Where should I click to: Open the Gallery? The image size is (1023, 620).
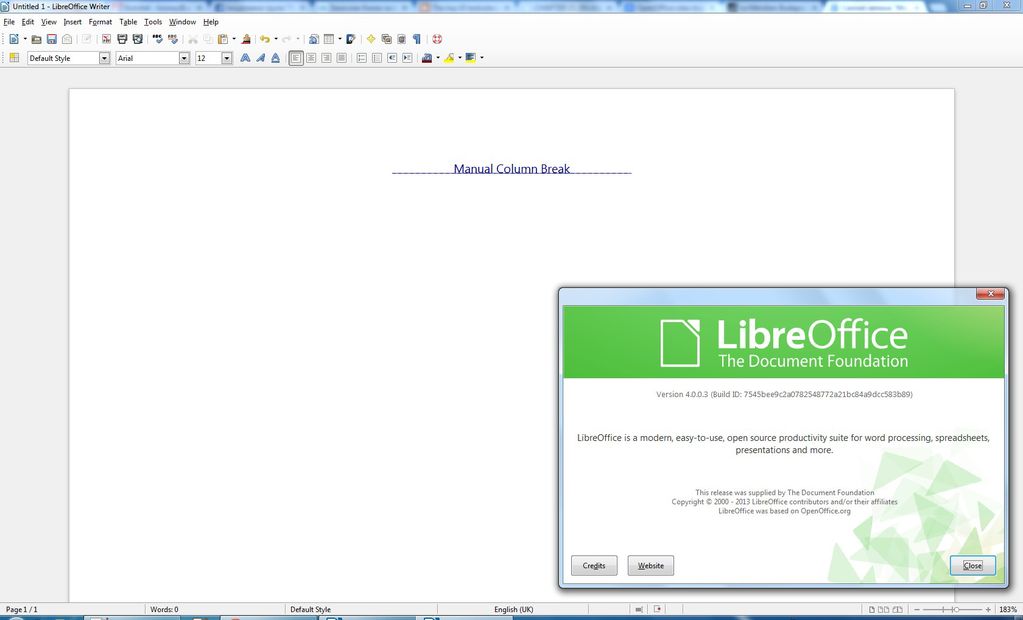coord(386,39)
